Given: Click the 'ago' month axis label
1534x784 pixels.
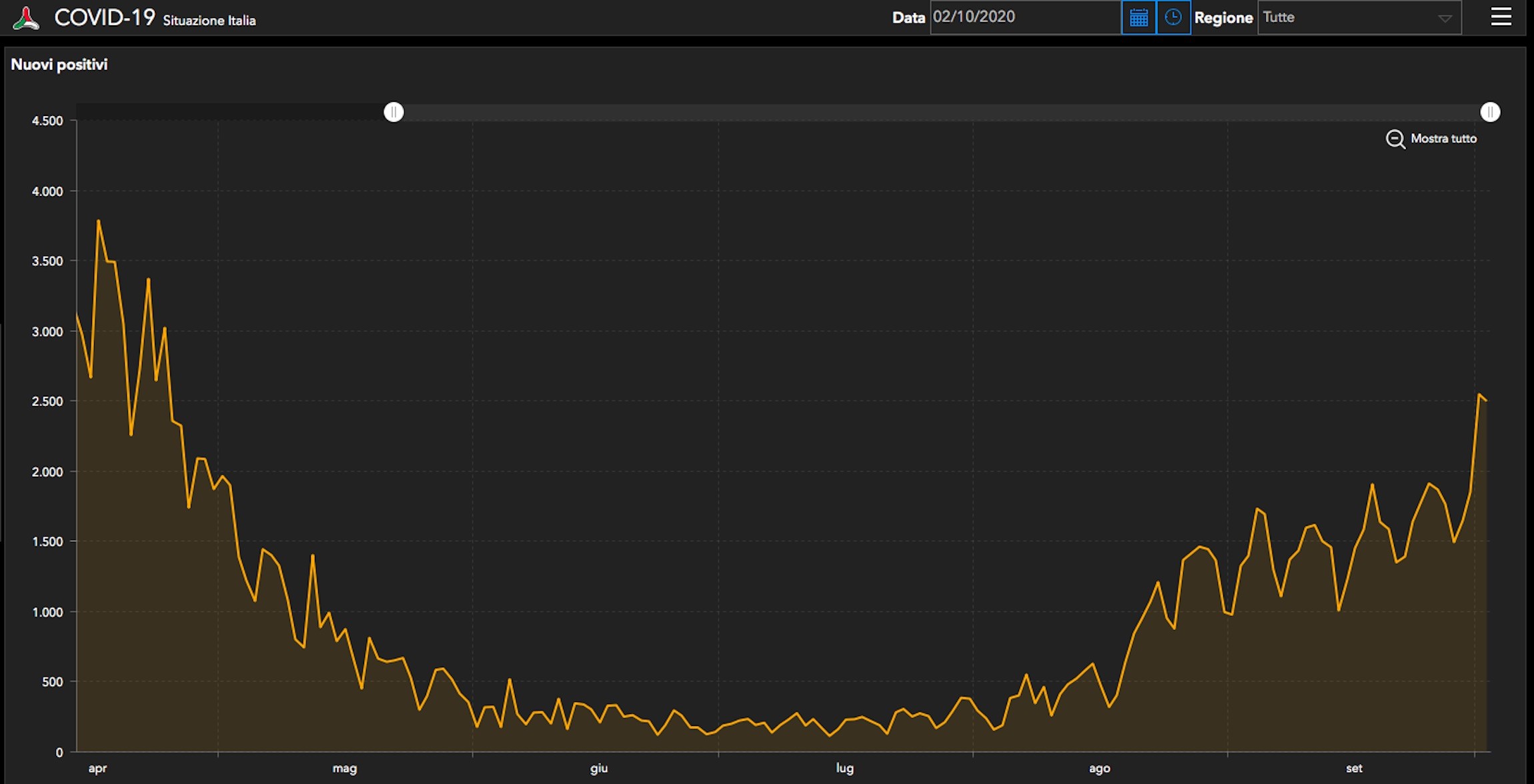Looking at the screenshot, I should click(1099, 768).
